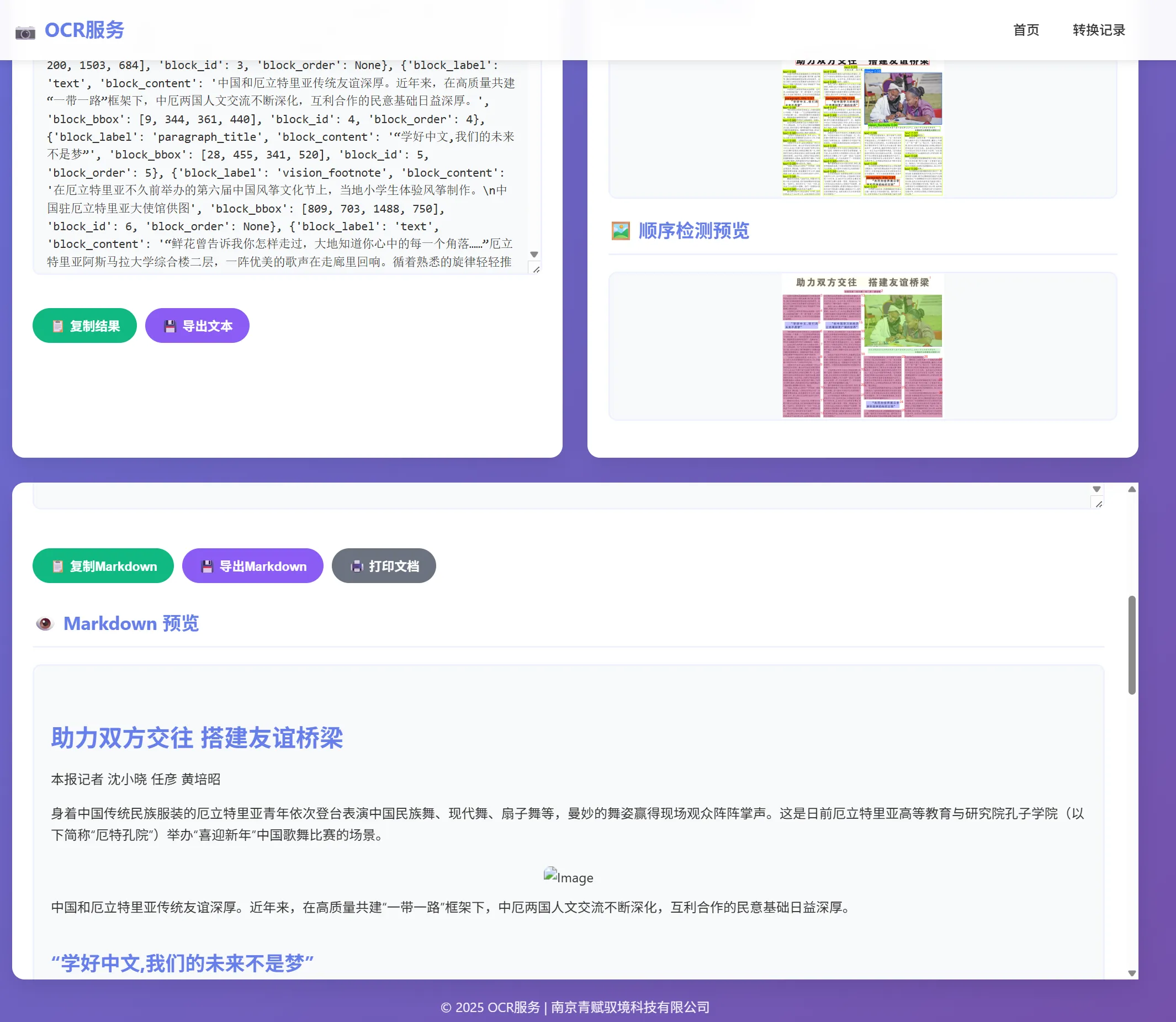Viewport: 1176px width, 1022px height.
Task: Click the floppy disk icon in 导出文本
Action: coord(170,326)
